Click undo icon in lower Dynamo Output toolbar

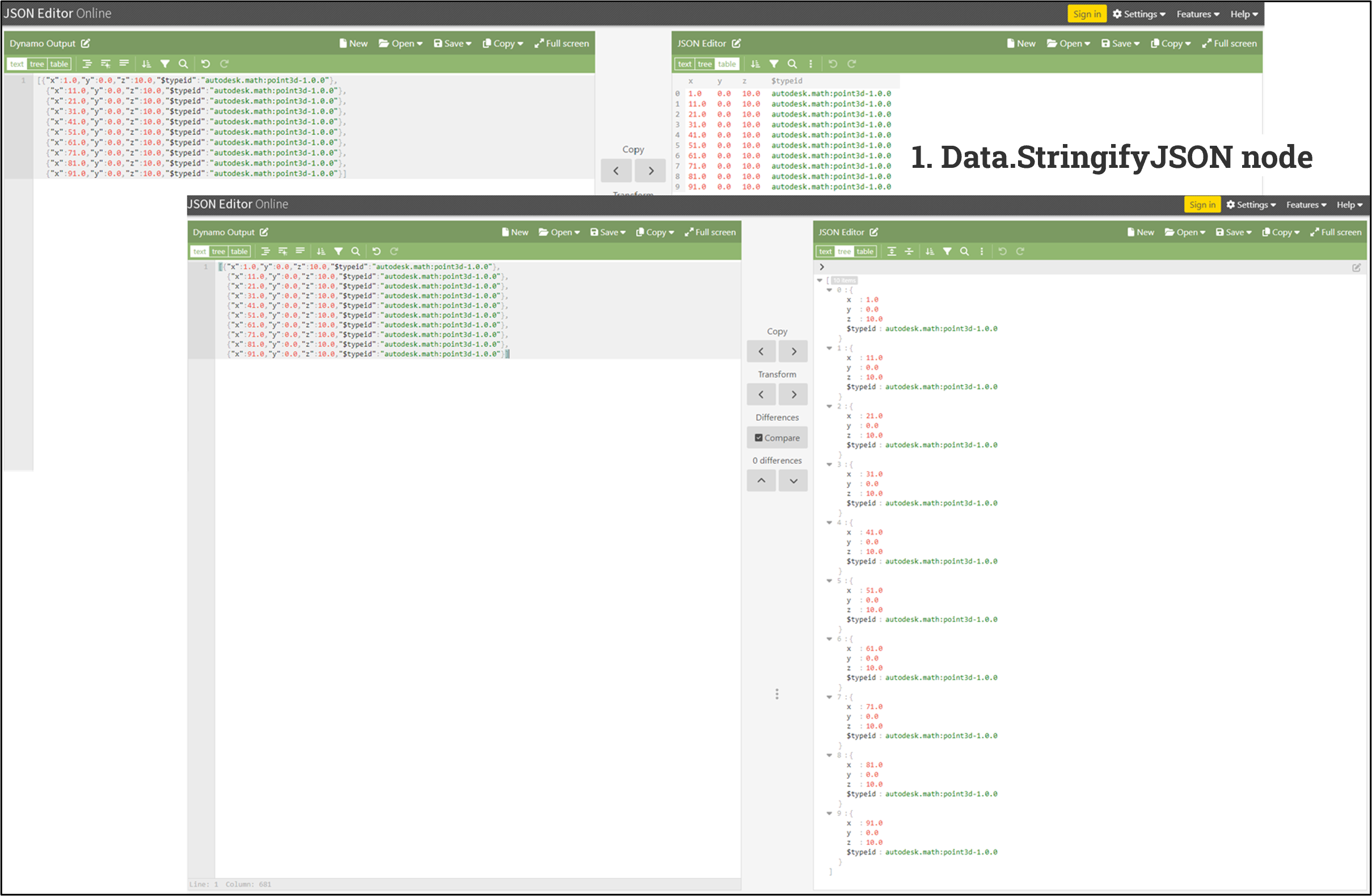(377, 251)
